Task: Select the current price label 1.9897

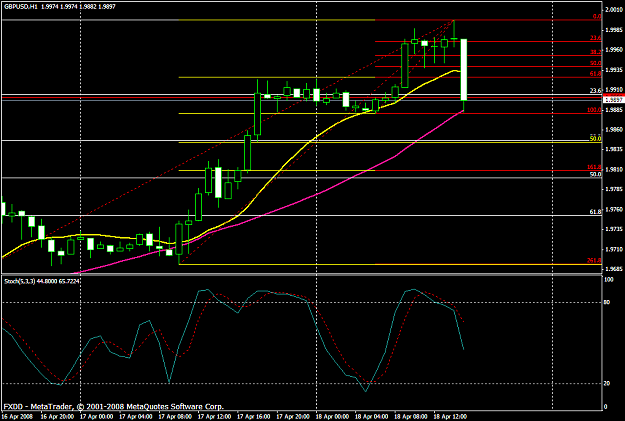Action: pyautogui.click(x=613, y=100)
